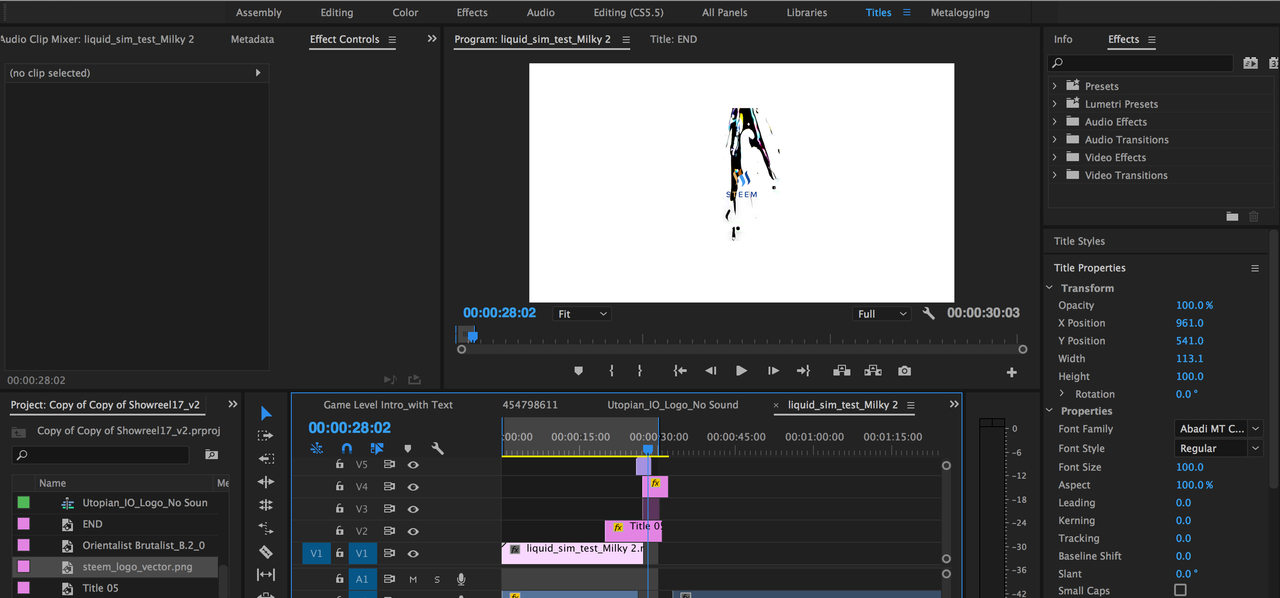The image size is (1280, 598).
Task: Click the Mark Out bracket button
Action: 640,371
